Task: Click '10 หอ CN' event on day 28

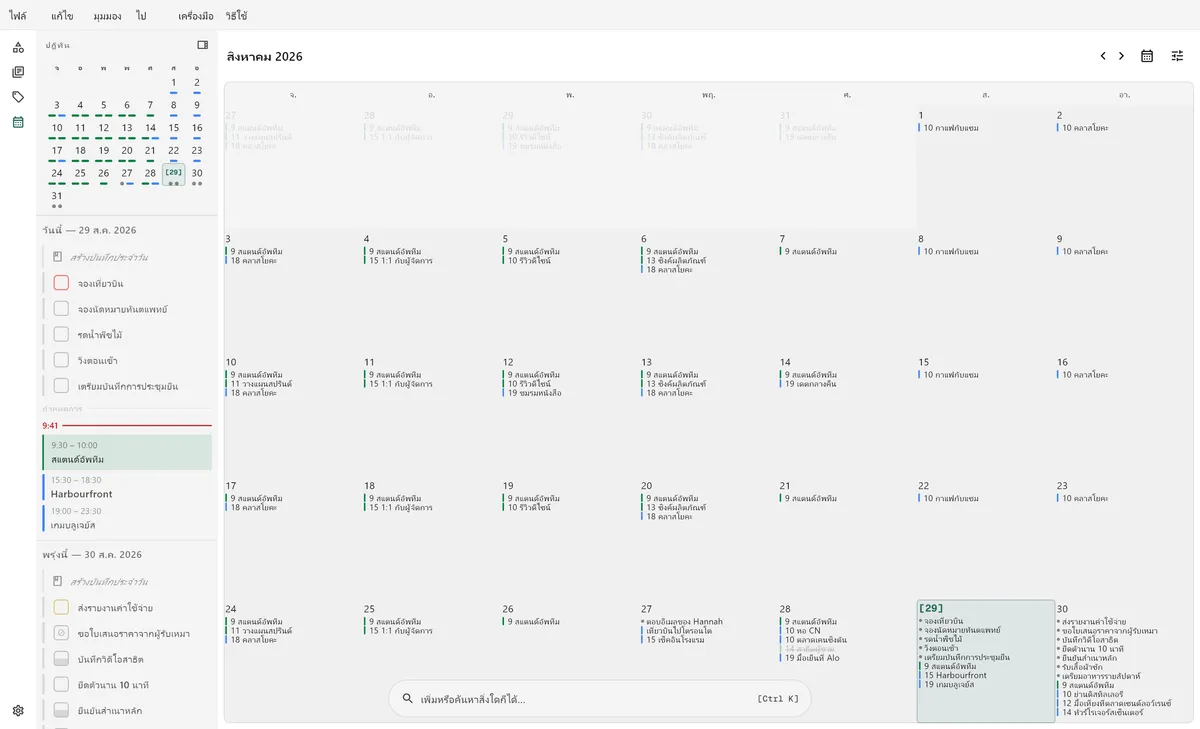Action: (x=803, y=631)
